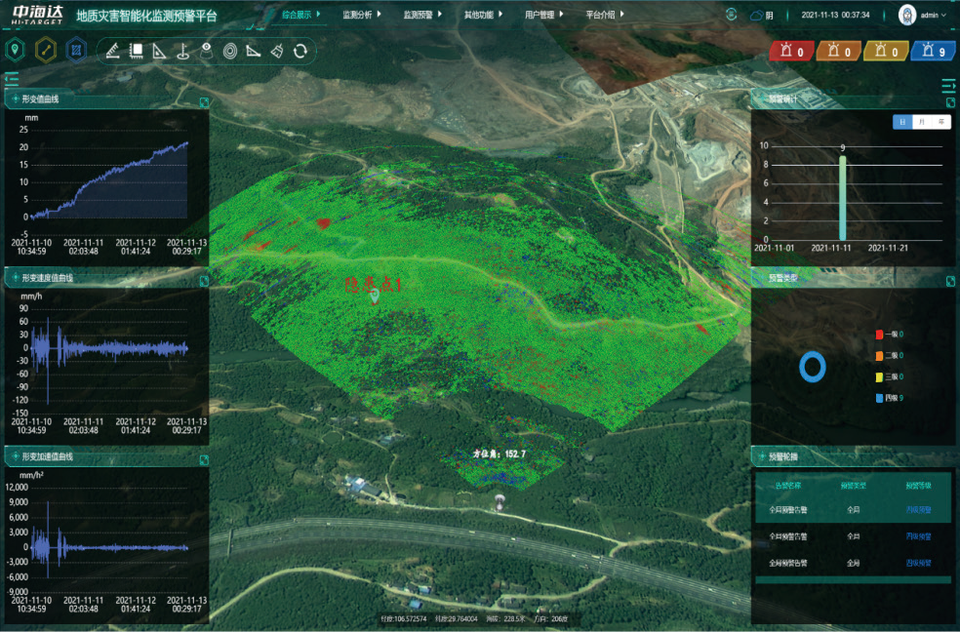Viewport: 960px width, 632px height.
Task: Click the yellow line-segment hexagon icon
Action: [x=45, y=50]
